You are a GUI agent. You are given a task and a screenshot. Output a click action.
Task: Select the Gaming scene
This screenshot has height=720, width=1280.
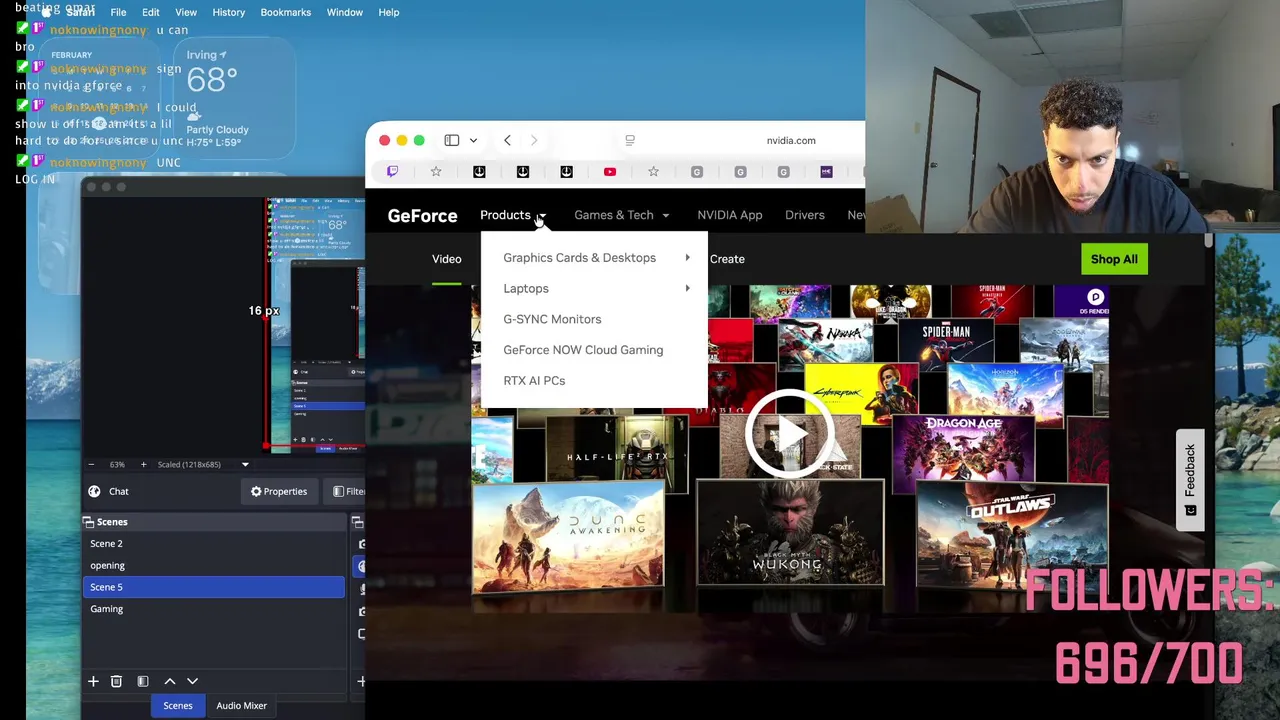[x=214, y=609]
